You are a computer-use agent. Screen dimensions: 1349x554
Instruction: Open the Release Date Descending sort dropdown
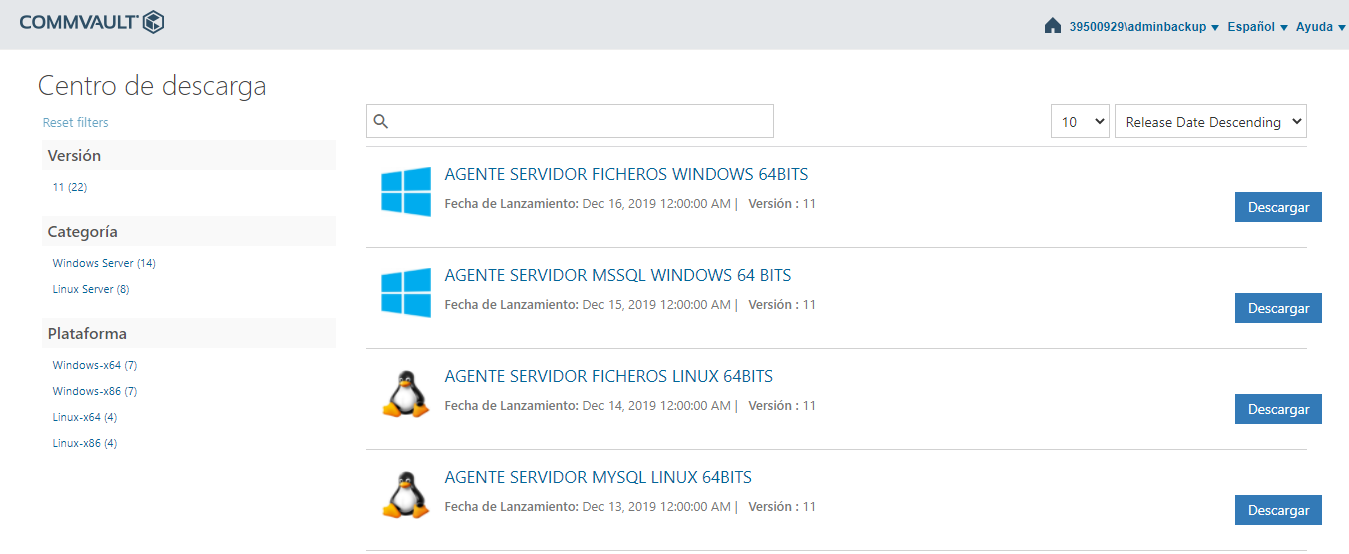coord(1211,121)
